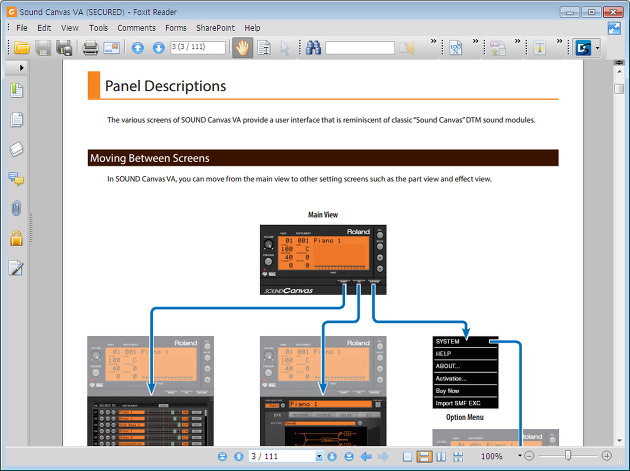Click the search text field
Viewport: 630px width, 471px height.
click(360, 47)
